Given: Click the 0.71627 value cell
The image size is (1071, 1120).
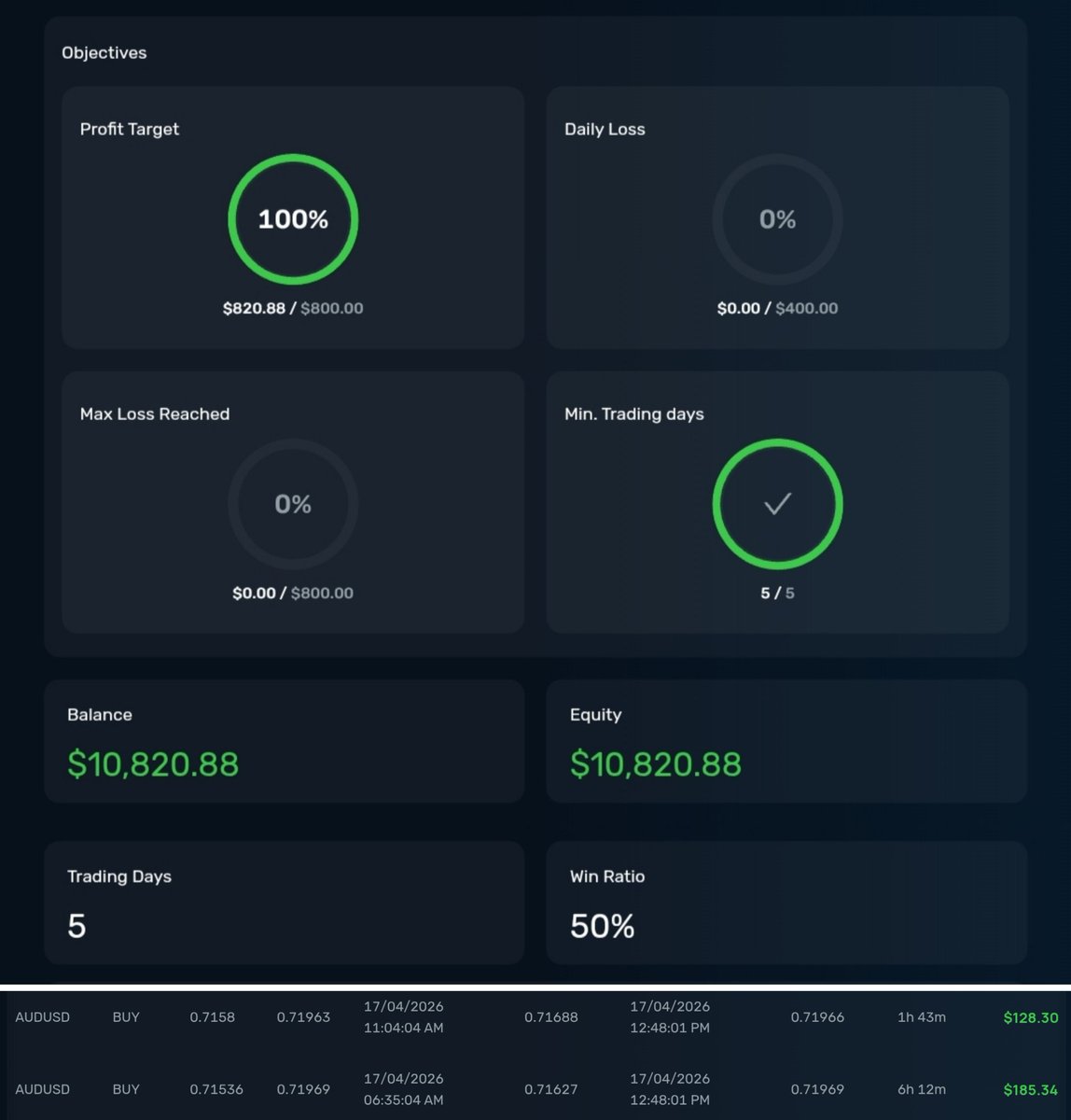Looking at the screenshot, I should 551,1089.
